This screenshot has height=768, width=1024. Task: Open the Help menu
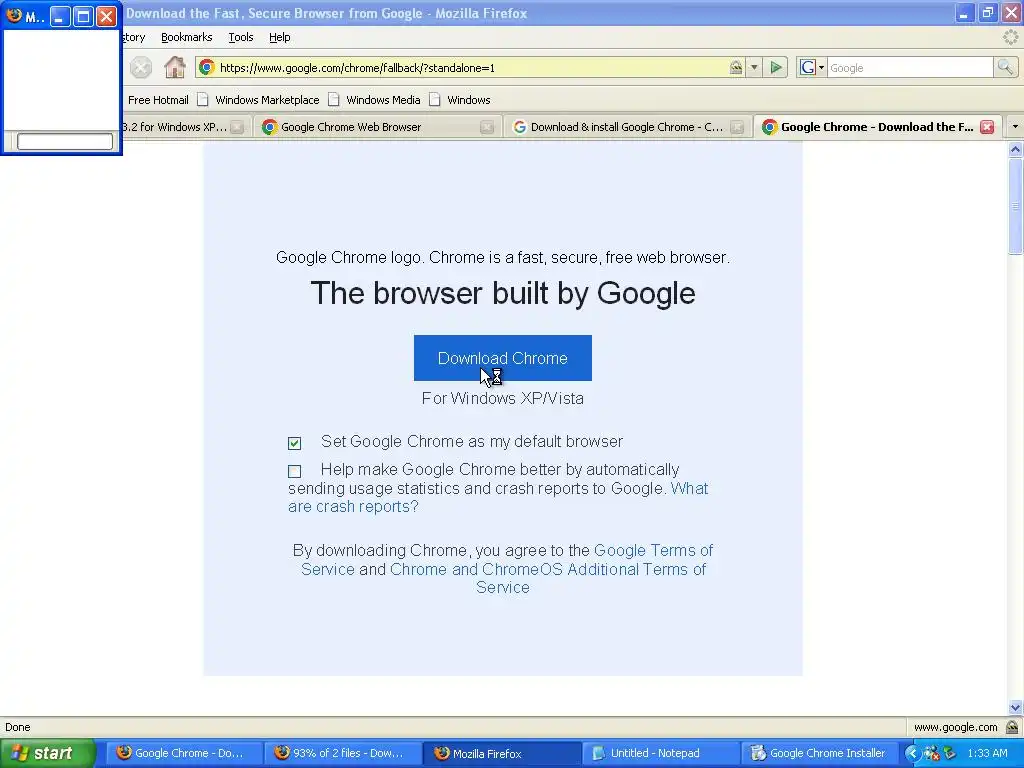pos(280,37)
